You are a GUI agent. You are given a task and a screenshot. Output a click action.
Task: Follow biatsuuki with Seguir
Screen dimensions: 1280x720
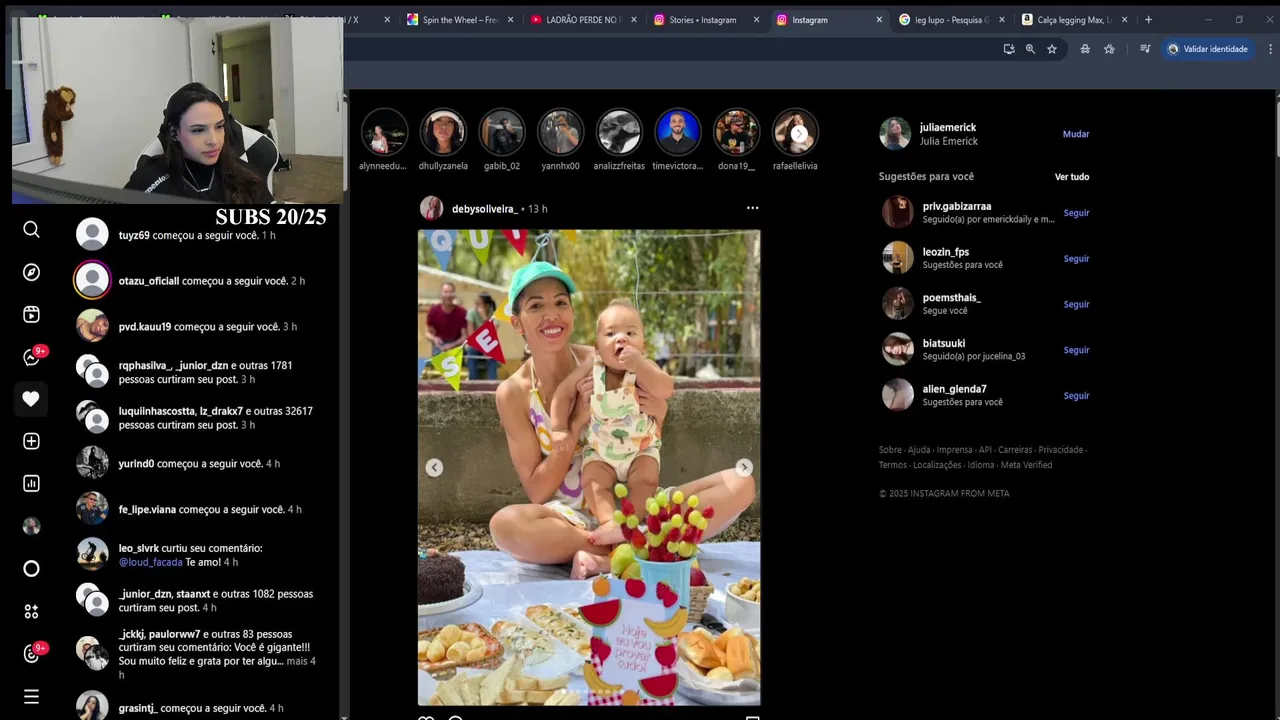1076,350
